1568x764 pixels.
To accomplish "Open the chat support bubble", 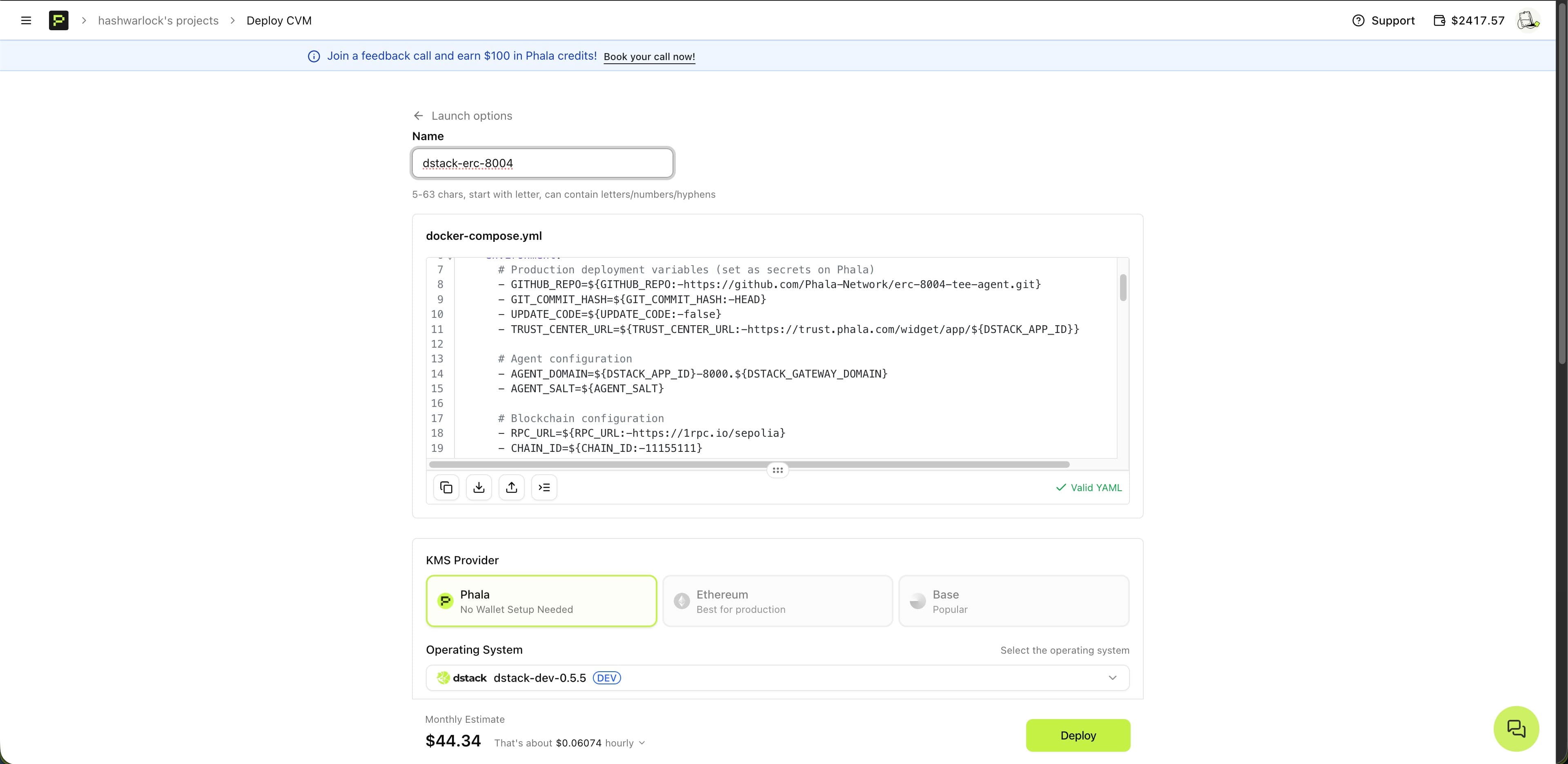I will (x=1516, y=728).
